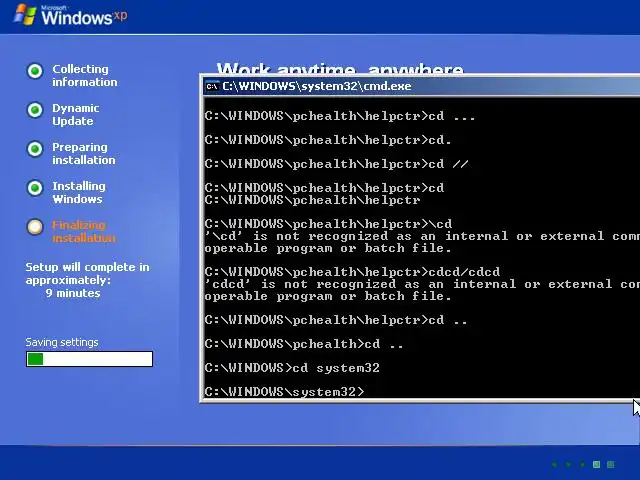
Task: Select the Installing Windows step indicator
Action: [35, 188]
